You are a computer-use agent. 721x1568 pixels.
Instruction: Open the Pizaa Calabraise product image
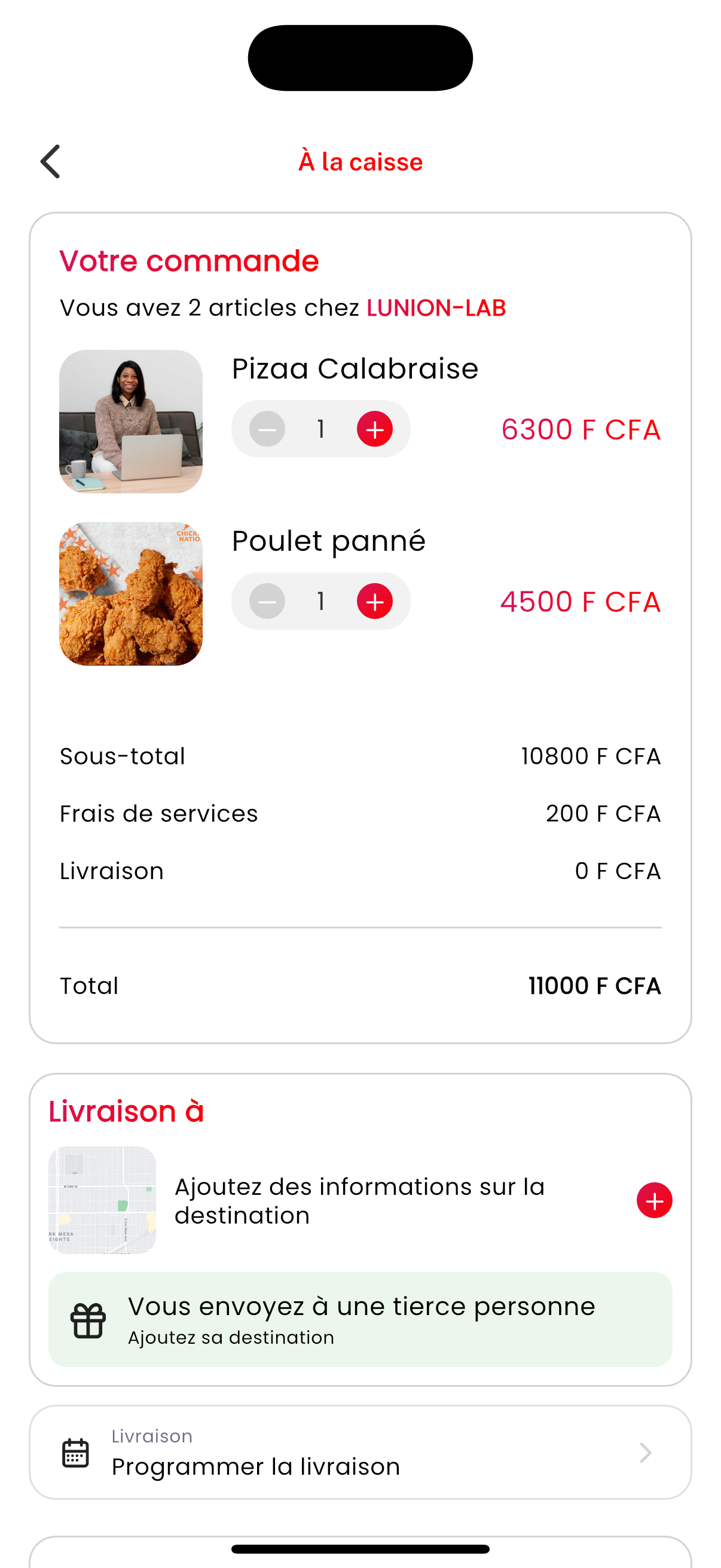131,421
